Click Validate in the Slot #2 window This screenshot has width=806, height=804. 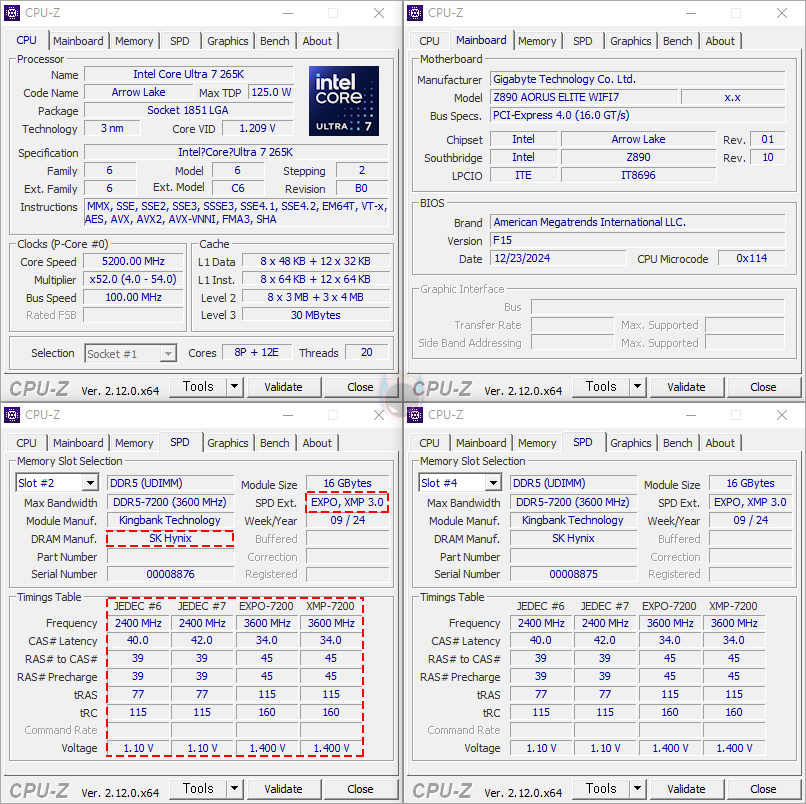click(x=283, y=789)
